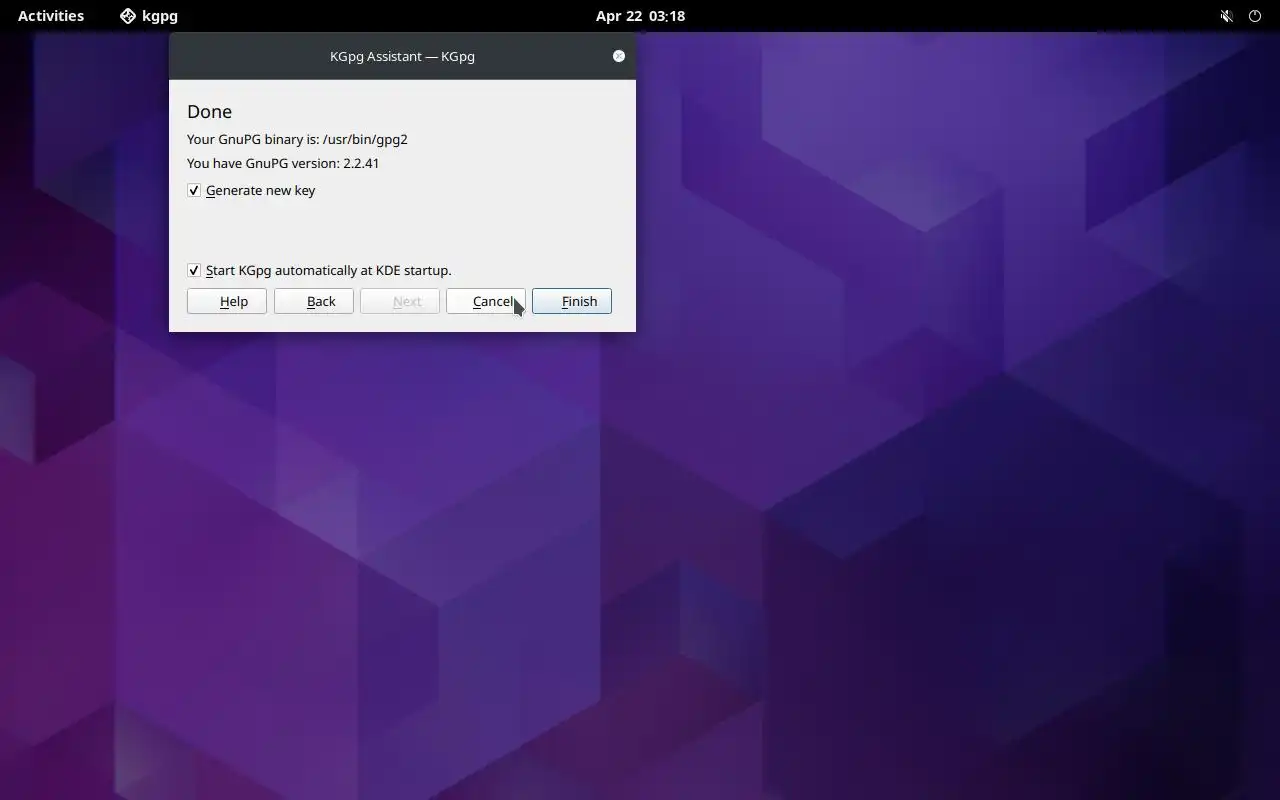Select the GnuPG binary path text
The height and width of the screenshot is (800, 1280).
click(297, 139)
